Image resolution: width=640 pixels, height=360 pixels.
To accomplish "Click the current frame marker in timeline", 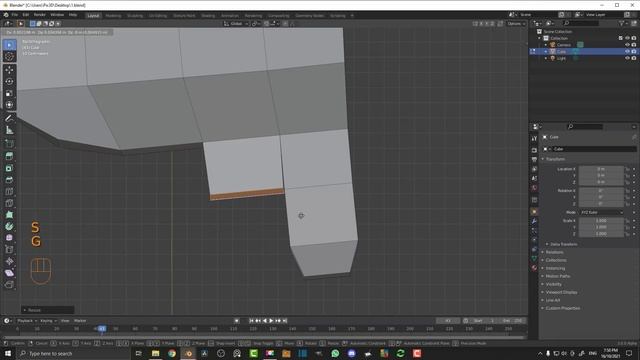I will (x=102, y=329).
